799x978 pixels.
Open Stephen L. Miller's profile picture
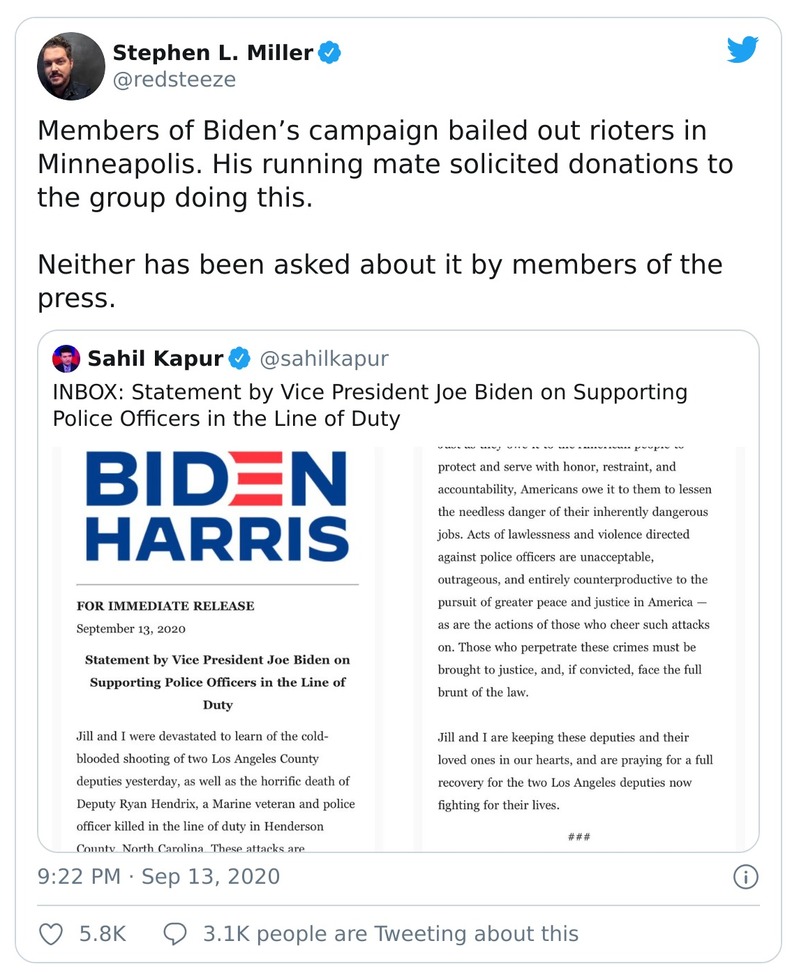click(71, 65)
